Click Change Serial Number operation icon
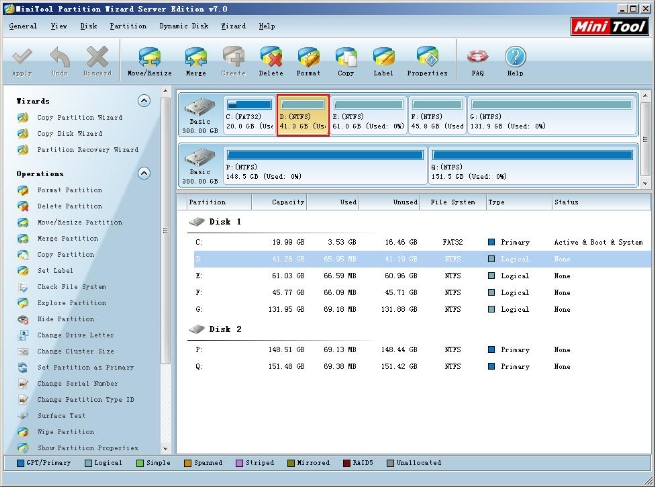The height and width of the screenshot is (487, 655). 23,383
